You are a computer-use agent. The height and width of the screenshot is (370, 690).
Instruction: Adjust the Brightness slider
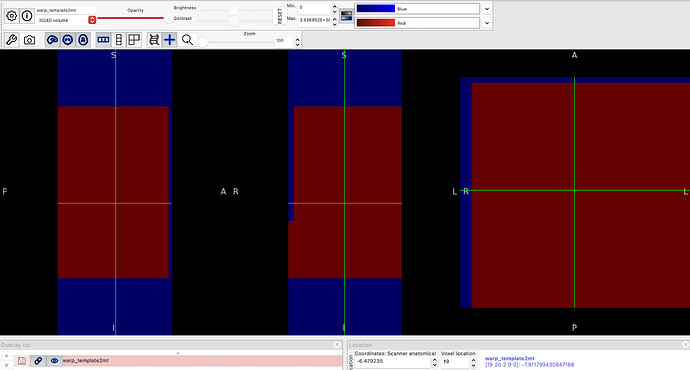(x=234, y=11)
